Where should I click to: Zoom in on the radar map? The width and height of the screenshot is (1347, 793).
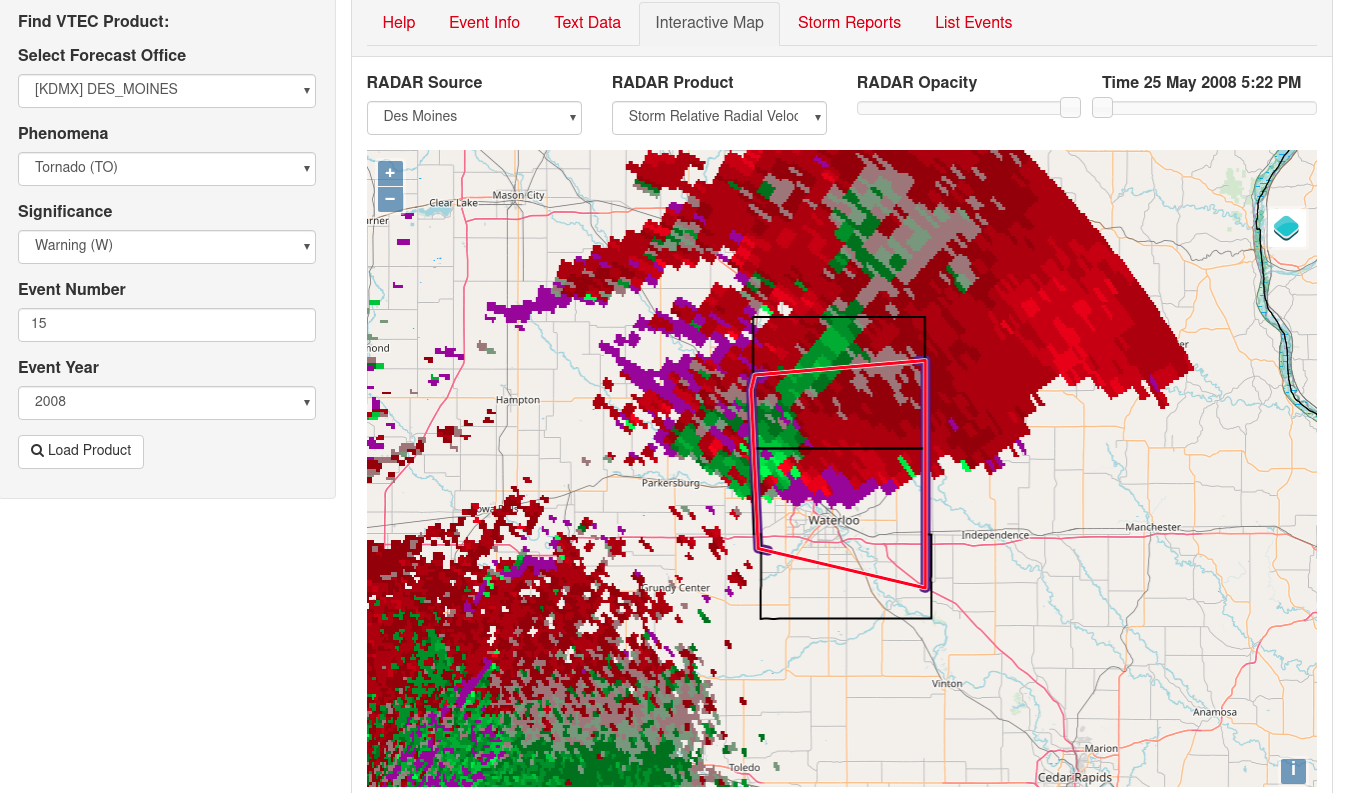tap(390, 173)
